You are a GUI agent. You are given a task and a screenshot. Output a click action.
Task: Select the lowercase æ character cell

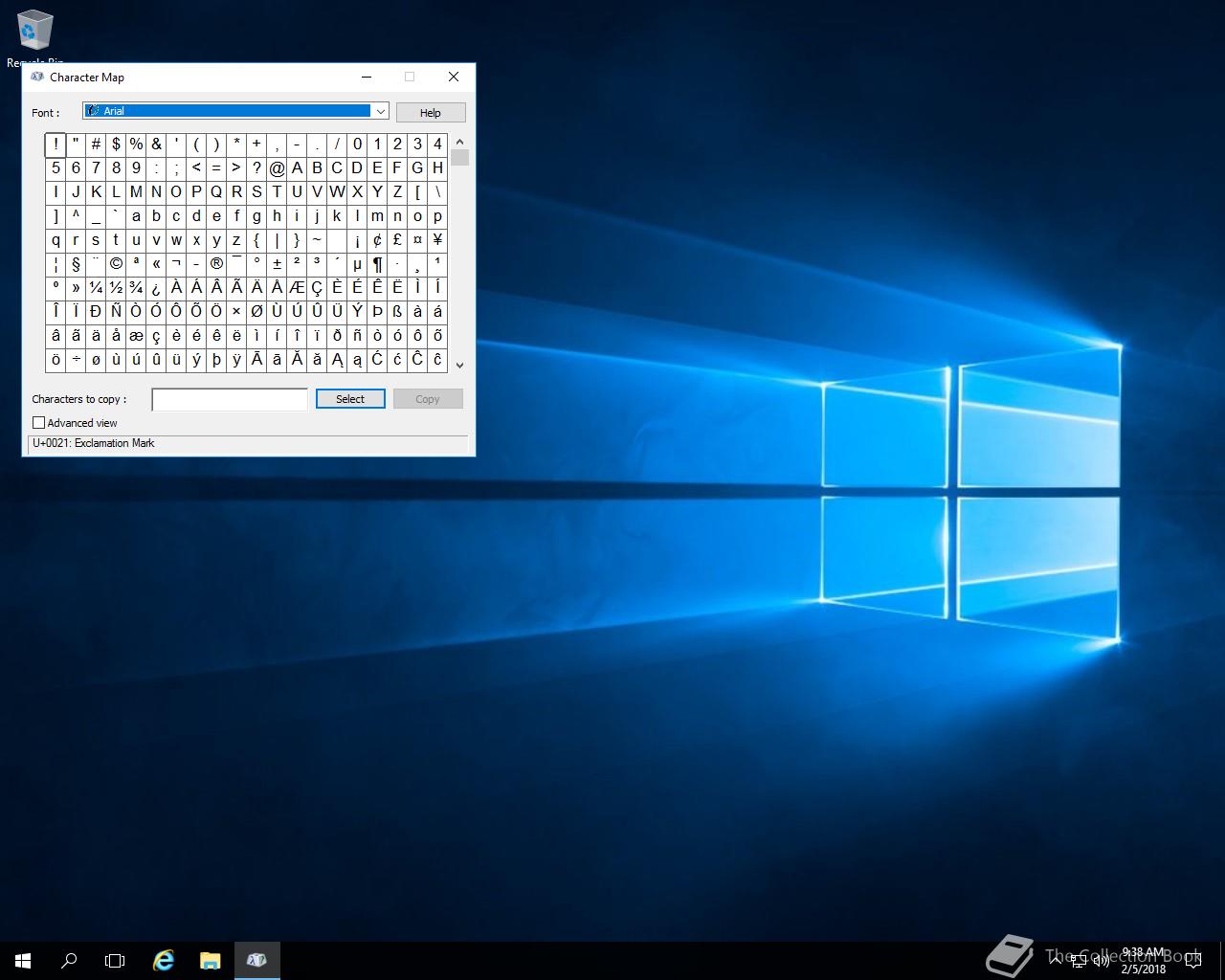(x=136, y=336)
